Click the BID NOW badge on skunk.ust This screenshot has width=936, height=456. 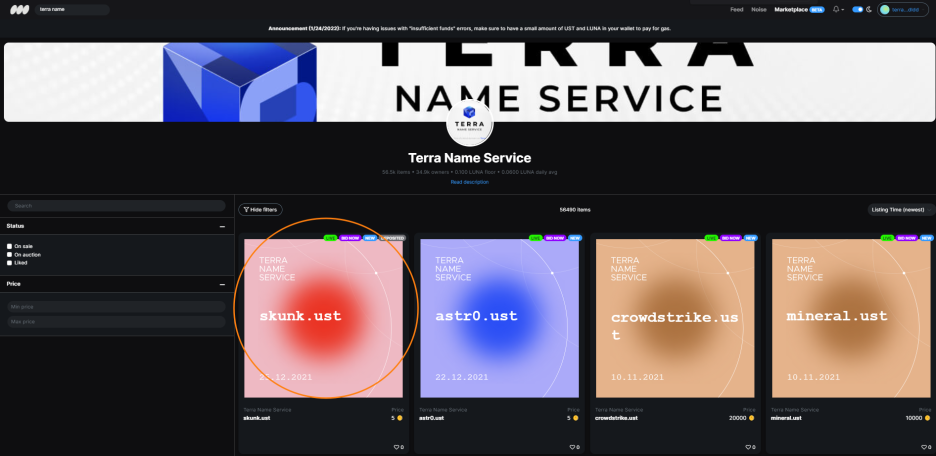point(350,238)
